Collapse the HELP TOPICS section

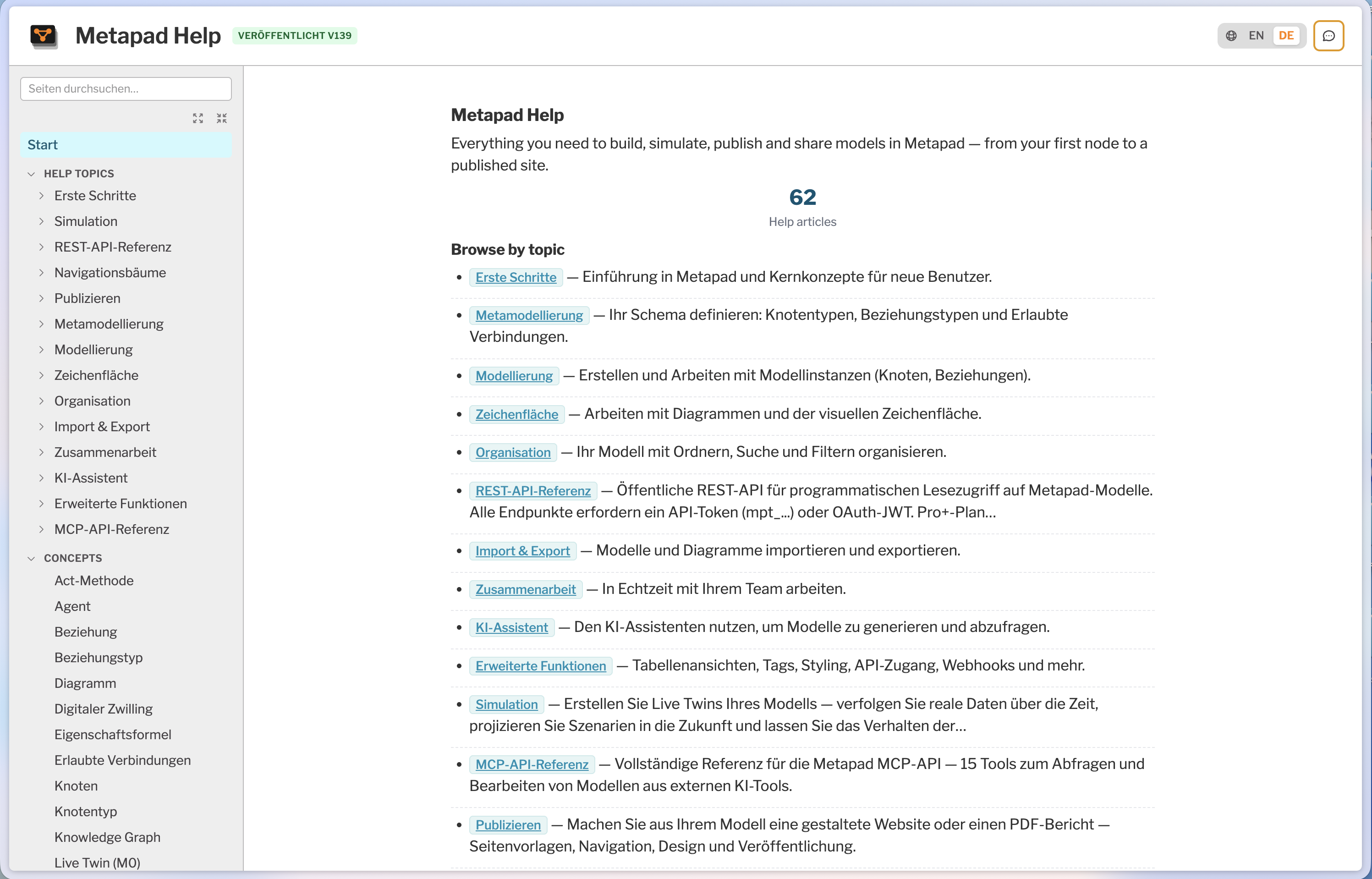point(31,174)
